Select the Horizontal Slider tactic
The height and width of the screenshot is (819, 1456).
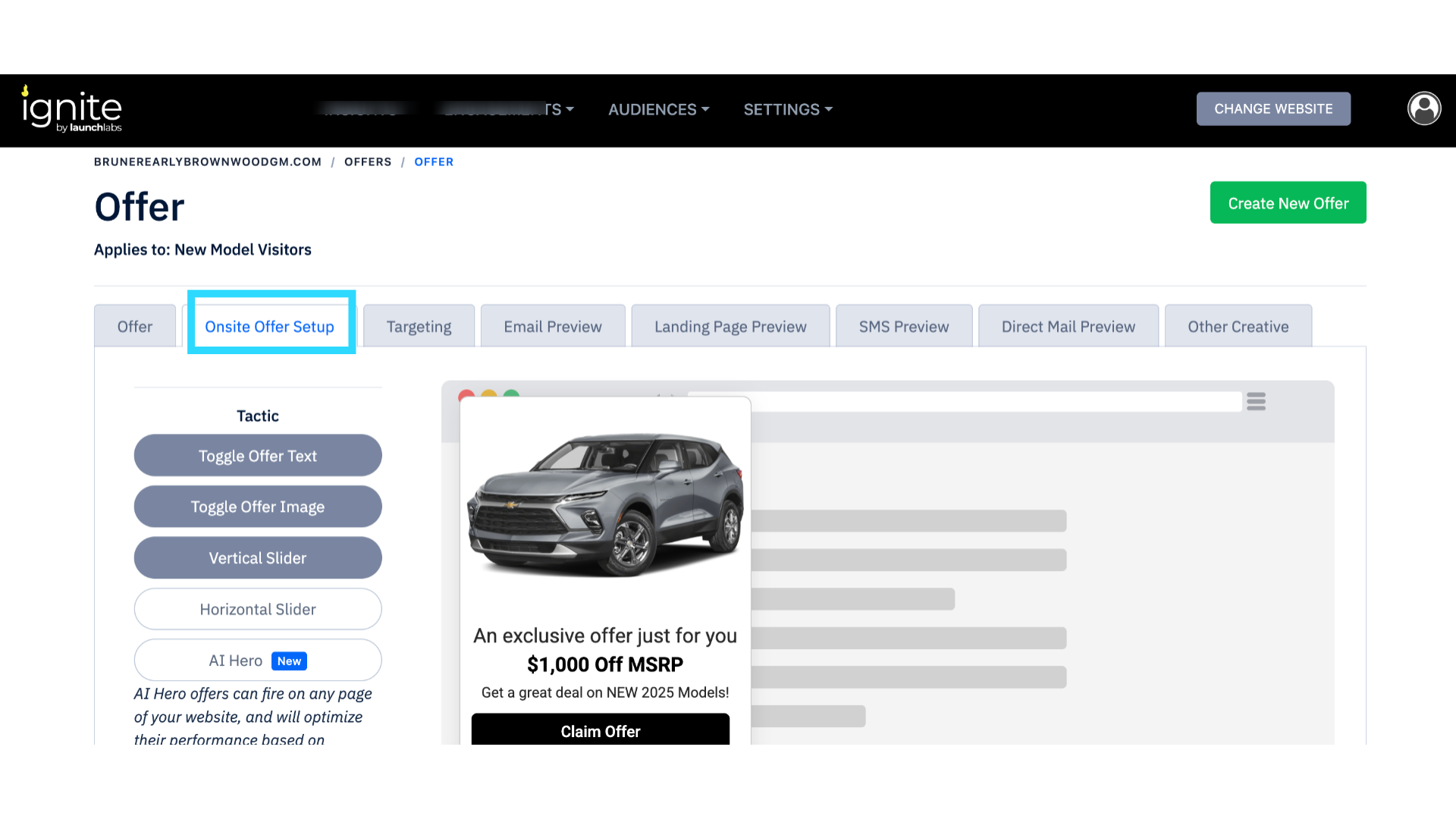click(x=258, y=609)
